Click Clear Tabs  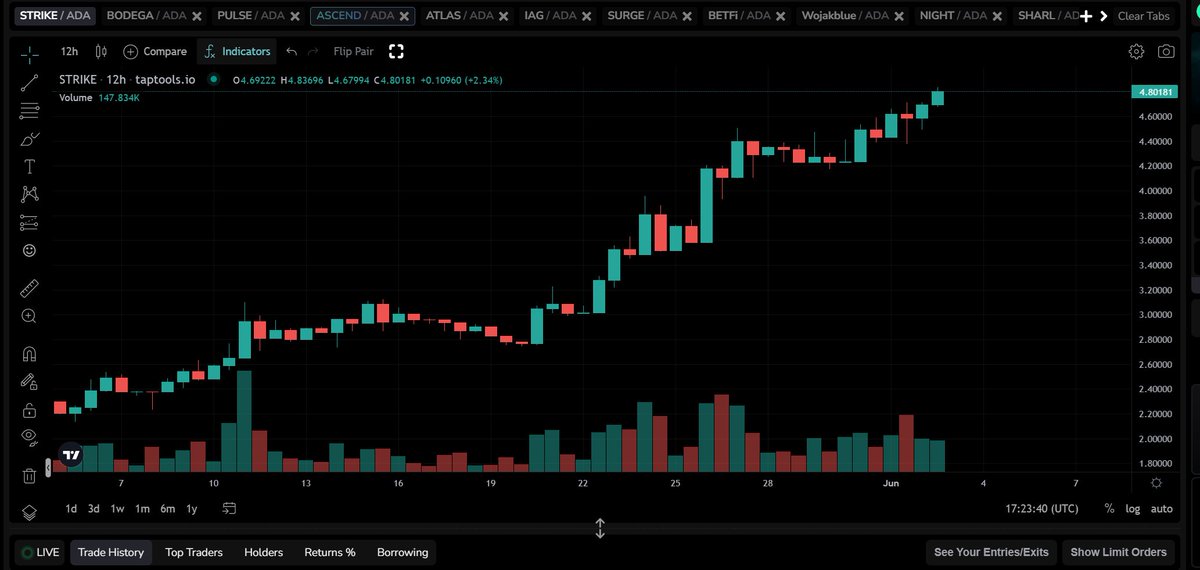tap(1143, 16)
